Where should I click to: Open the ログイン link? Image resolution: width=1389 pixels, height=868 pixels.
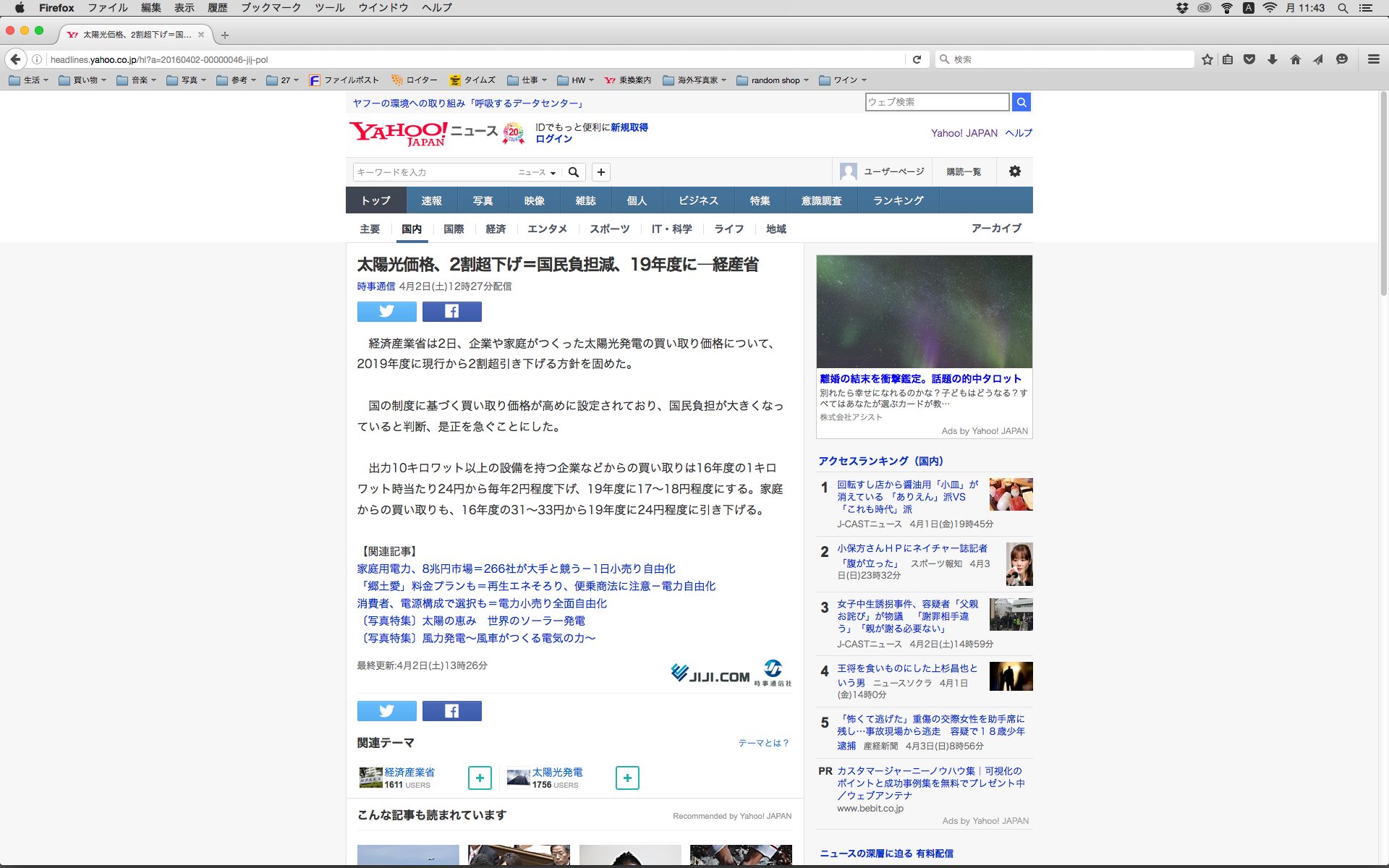click(x=553, y=139)
